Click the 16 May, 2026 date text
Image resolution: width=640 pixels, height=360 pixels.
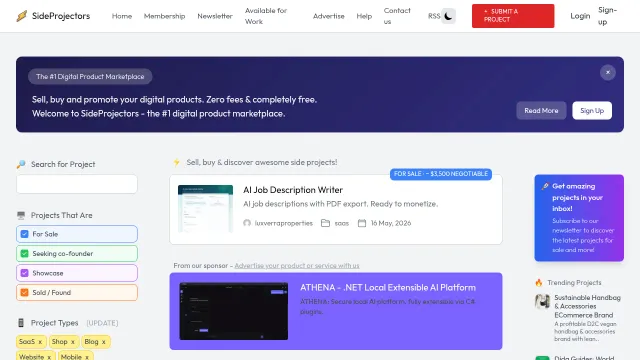tap(391, 223)
